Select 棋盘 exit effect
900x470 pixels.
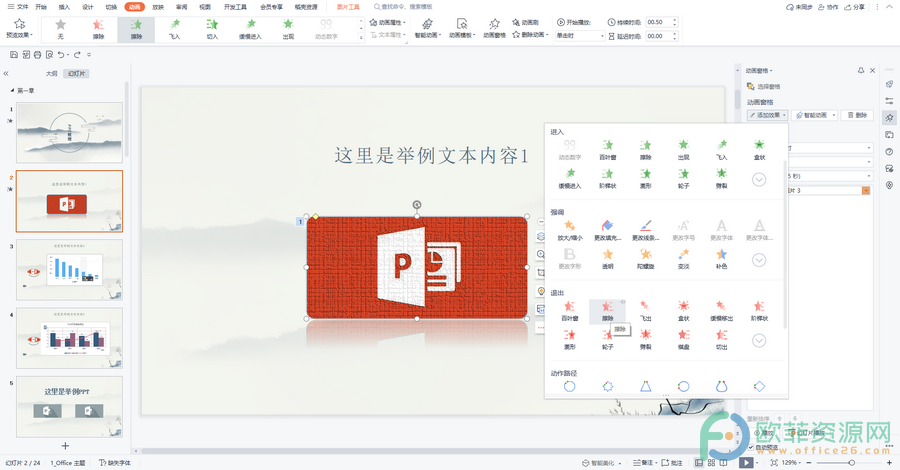683,339
